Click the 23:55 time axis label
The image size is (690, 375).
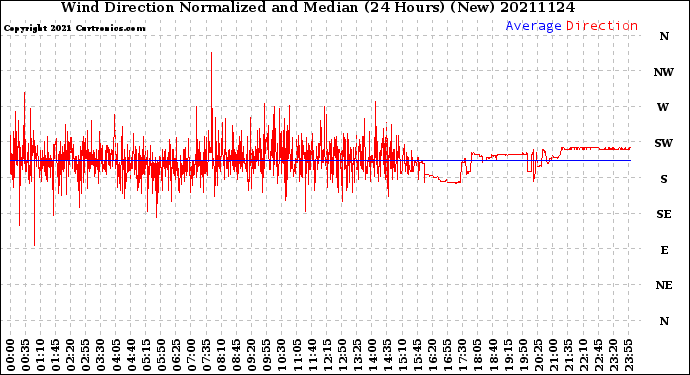(x=628, y=355)
